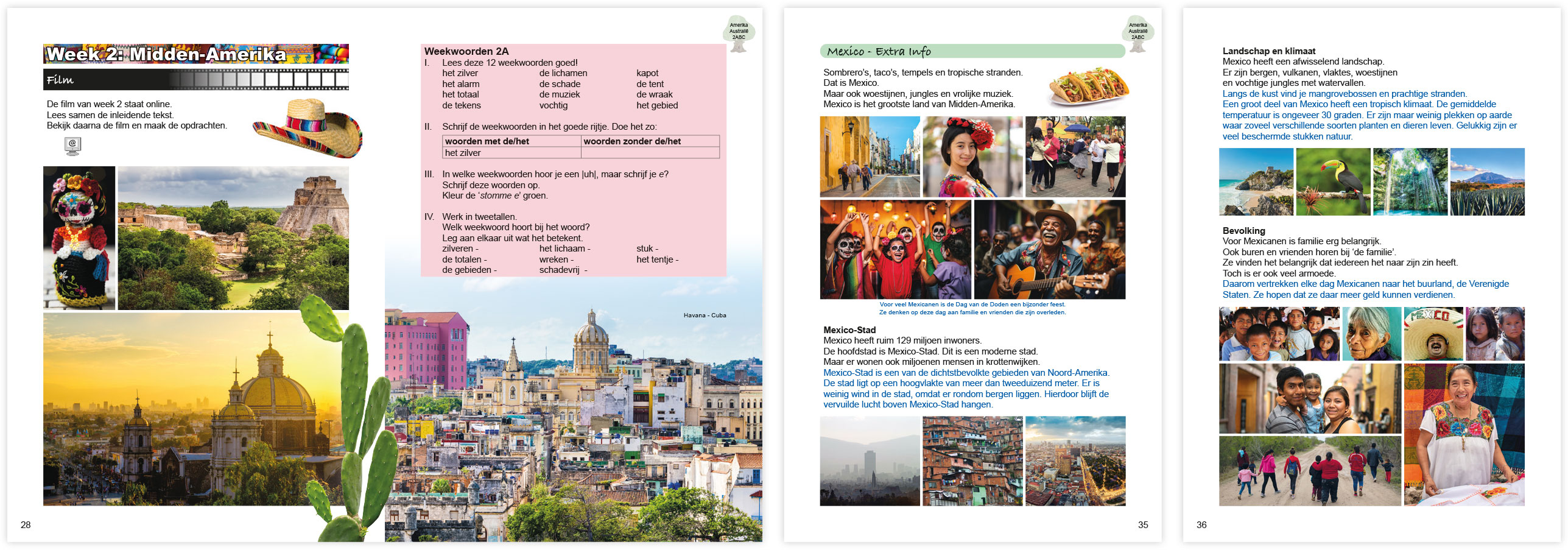Click the Bevolking heading
Viewport: 1568px width, 550px height.
(1244, 231)
